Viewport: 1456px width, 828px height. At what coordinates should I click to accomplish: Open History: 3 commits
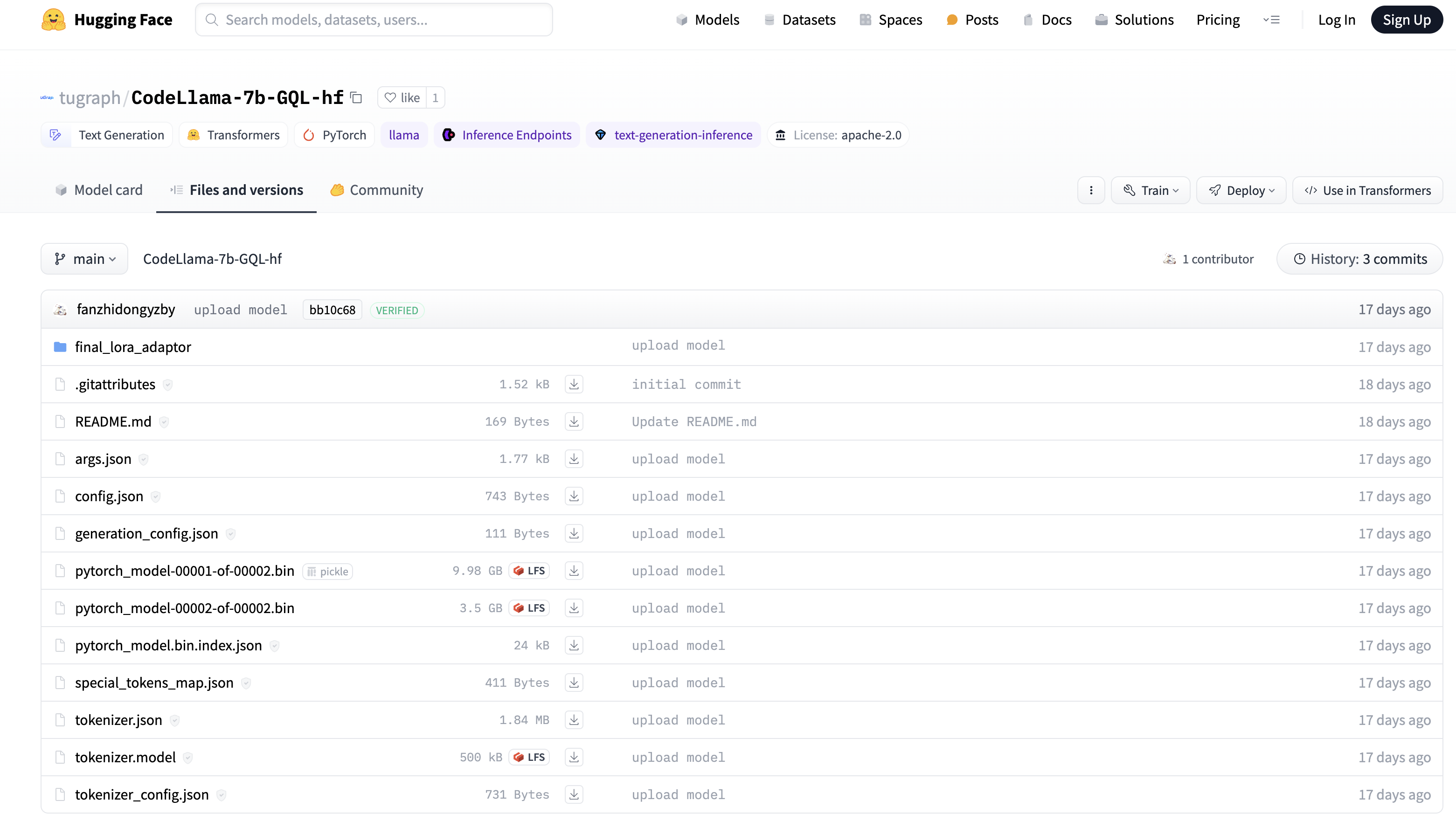click(x=1360, y=259)
